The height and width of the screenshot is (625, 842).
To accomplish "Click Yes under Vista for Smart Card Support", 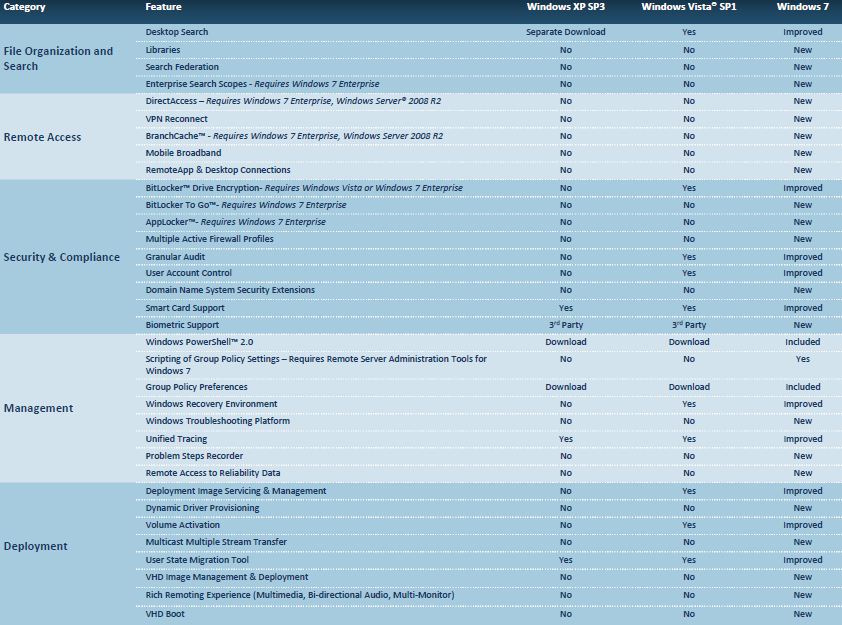I will [x=688, y=308].
